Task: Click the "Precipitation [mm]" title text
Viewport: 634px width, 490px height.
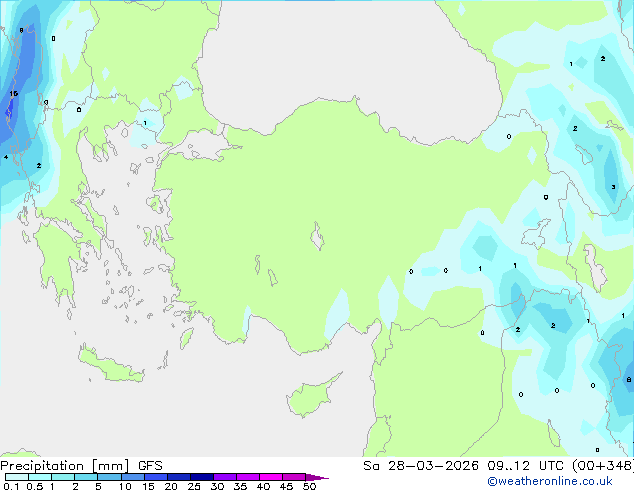Action: click(x=65, y=466)
